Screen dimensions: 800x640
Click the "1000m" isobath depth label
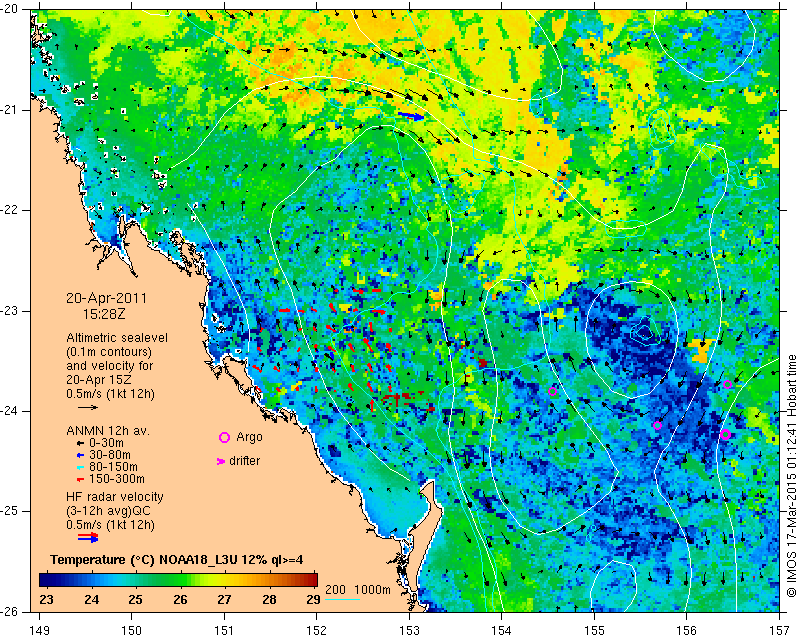(x=372, y=590)
